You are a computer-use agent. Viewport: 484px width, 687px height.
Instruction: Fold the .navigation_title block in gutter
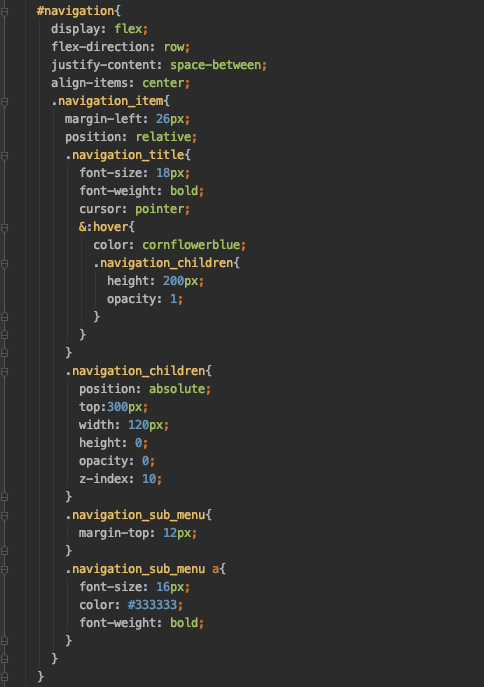[4, 156]
